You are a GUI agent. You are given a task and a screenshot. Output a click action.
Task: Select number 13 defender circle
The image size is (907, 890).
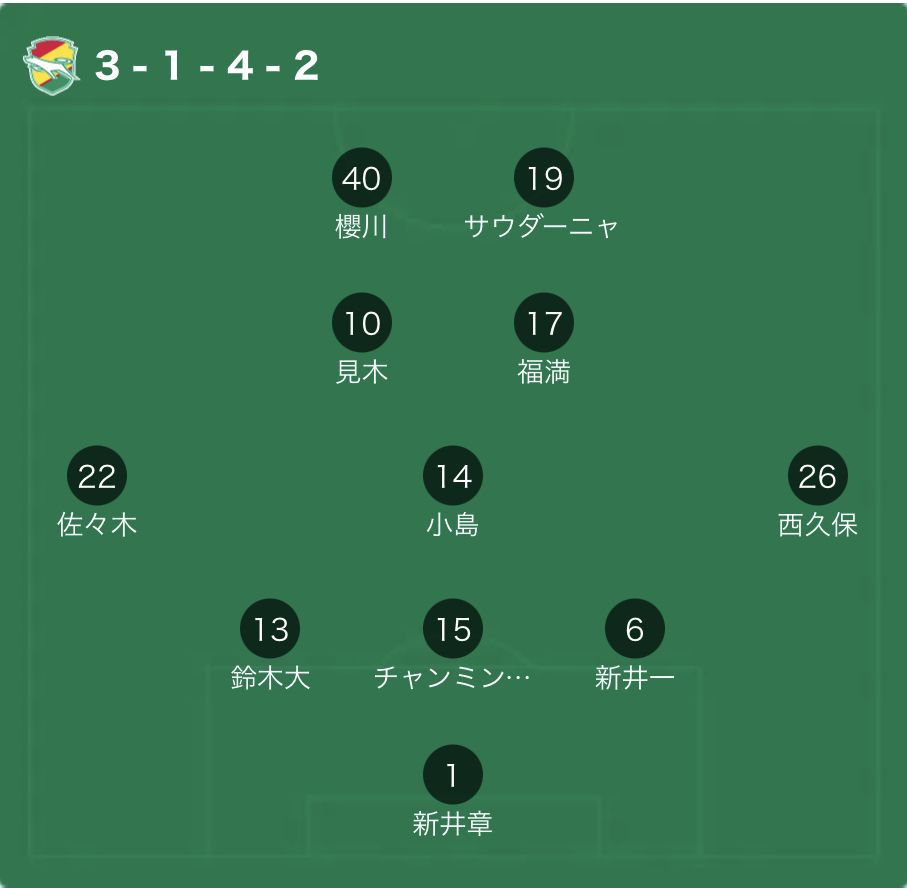271,629
